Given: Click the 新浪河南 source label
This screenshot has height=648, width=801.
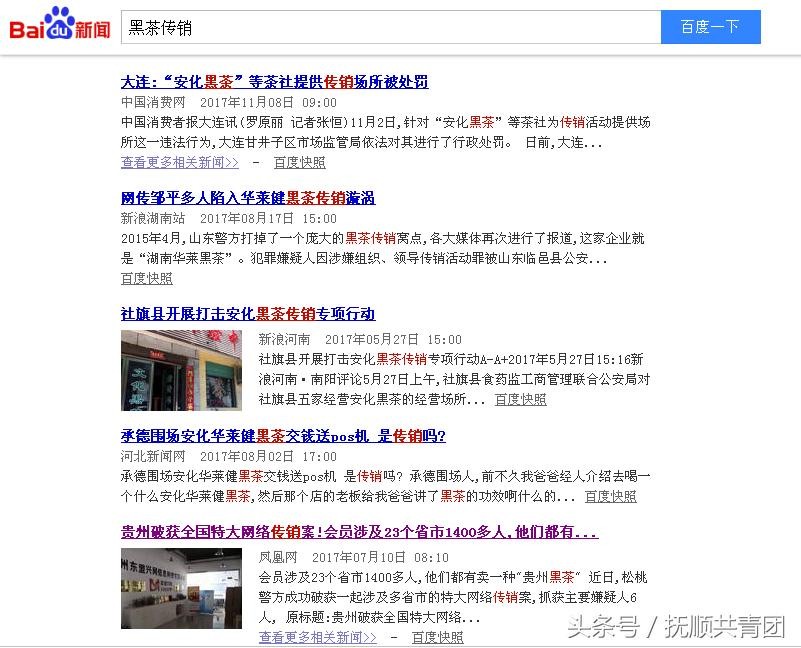Looking at the screenshot, I should point(284,339).
